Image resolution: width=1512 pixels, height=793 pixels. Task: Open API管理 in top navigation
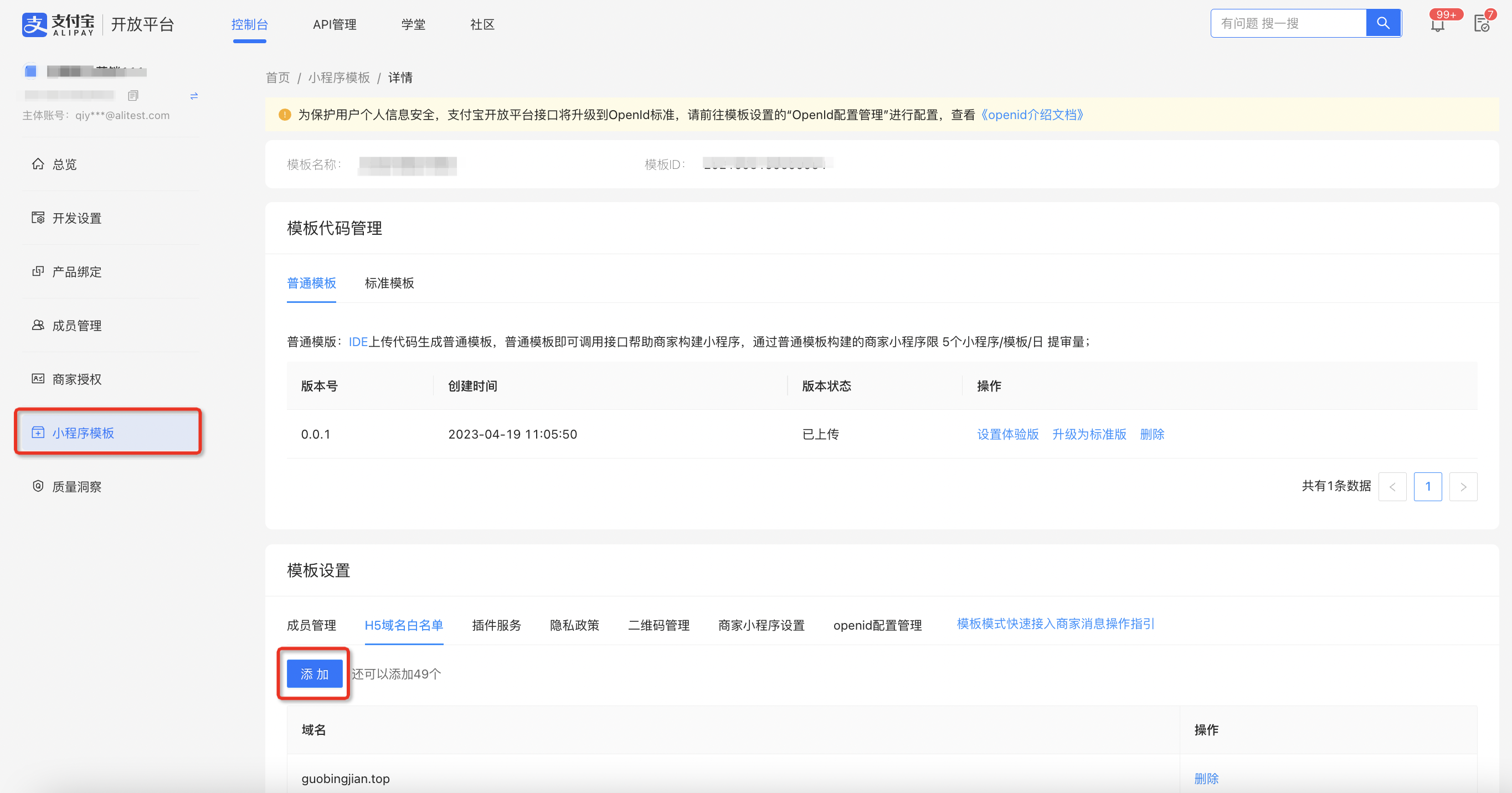(335, 25)
